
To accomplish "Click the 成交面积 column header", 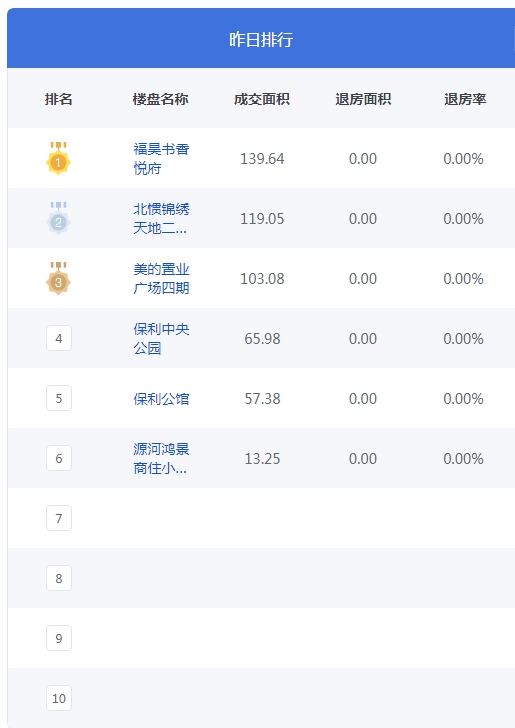I will [262, 99].
